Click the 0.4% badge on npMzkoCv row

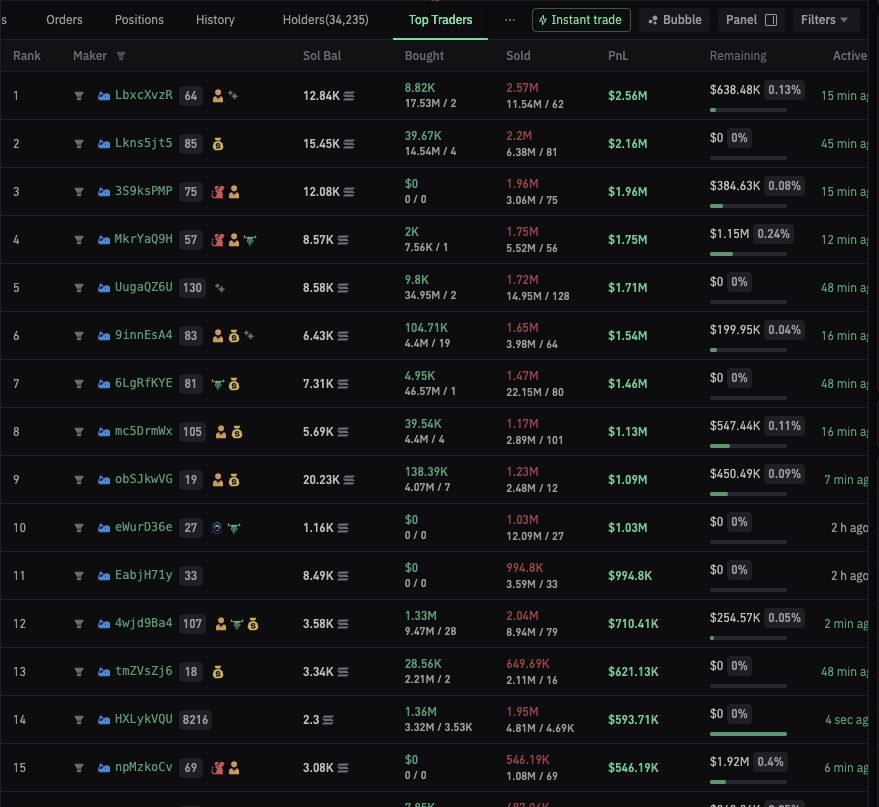click(x=770, y=762)
